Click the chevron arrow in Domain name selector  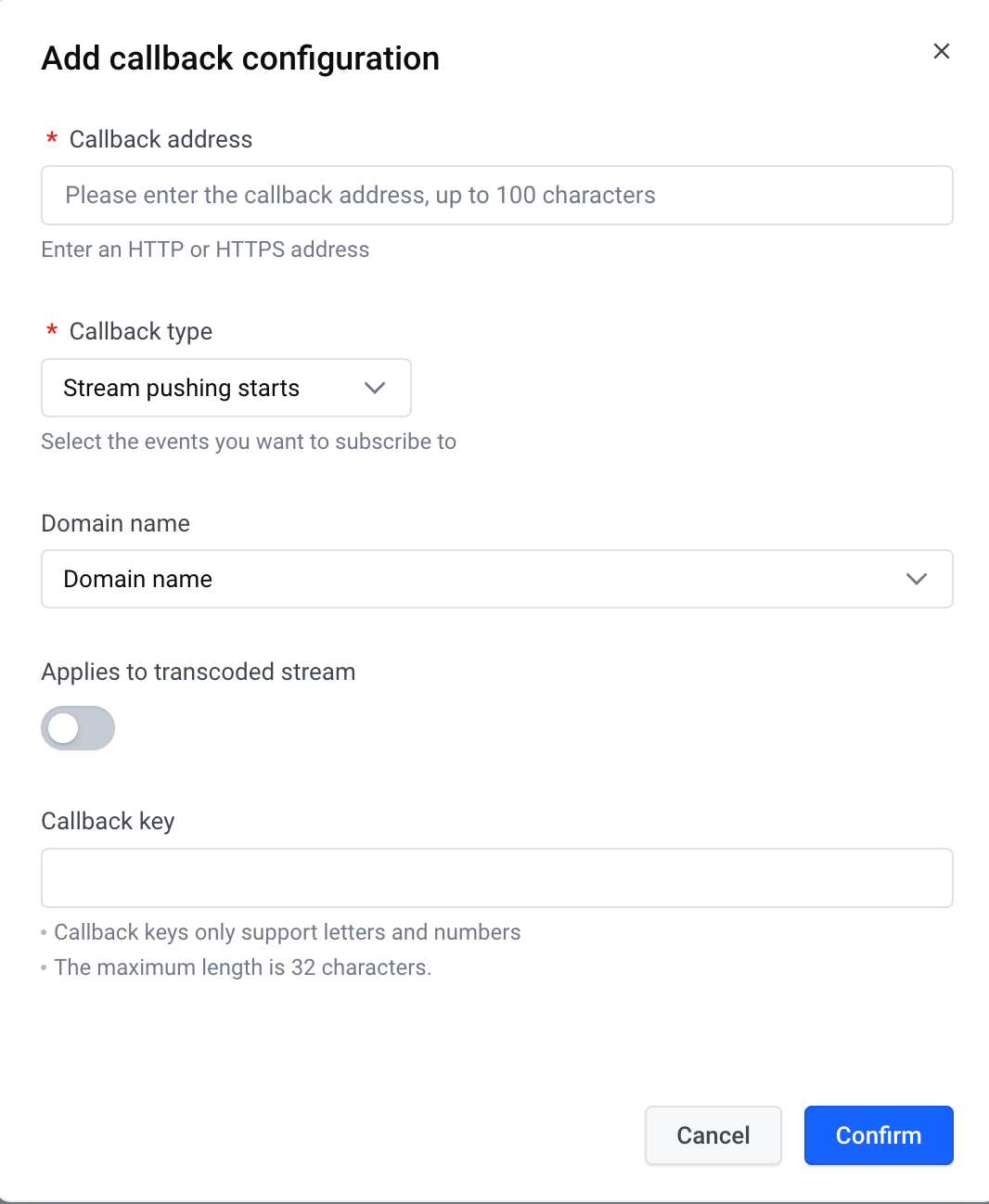pyautogui.click(x=916, y=579)
